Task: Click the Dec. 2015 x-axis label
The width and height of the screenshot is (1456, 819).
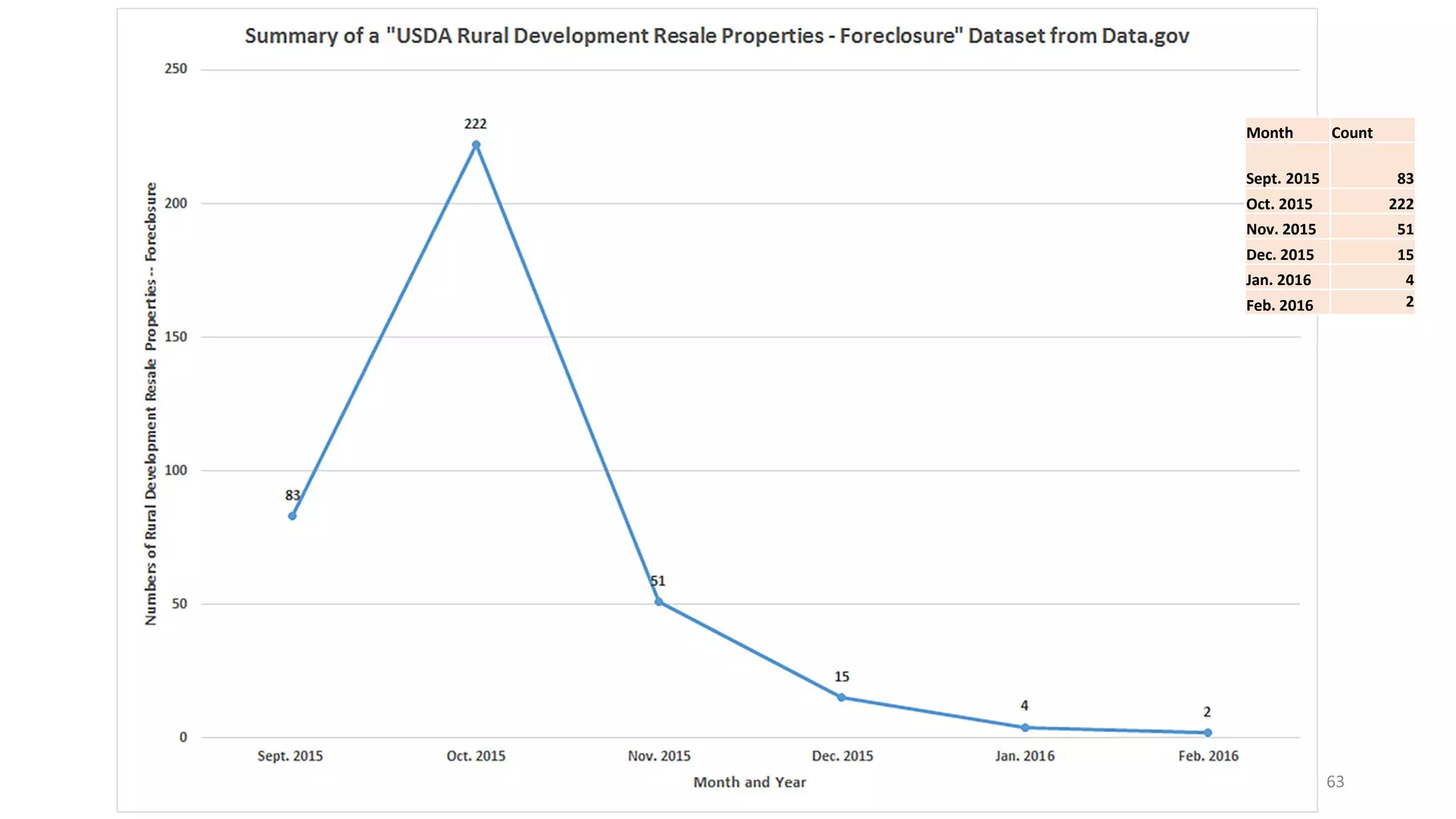Action: pos(842,756)
